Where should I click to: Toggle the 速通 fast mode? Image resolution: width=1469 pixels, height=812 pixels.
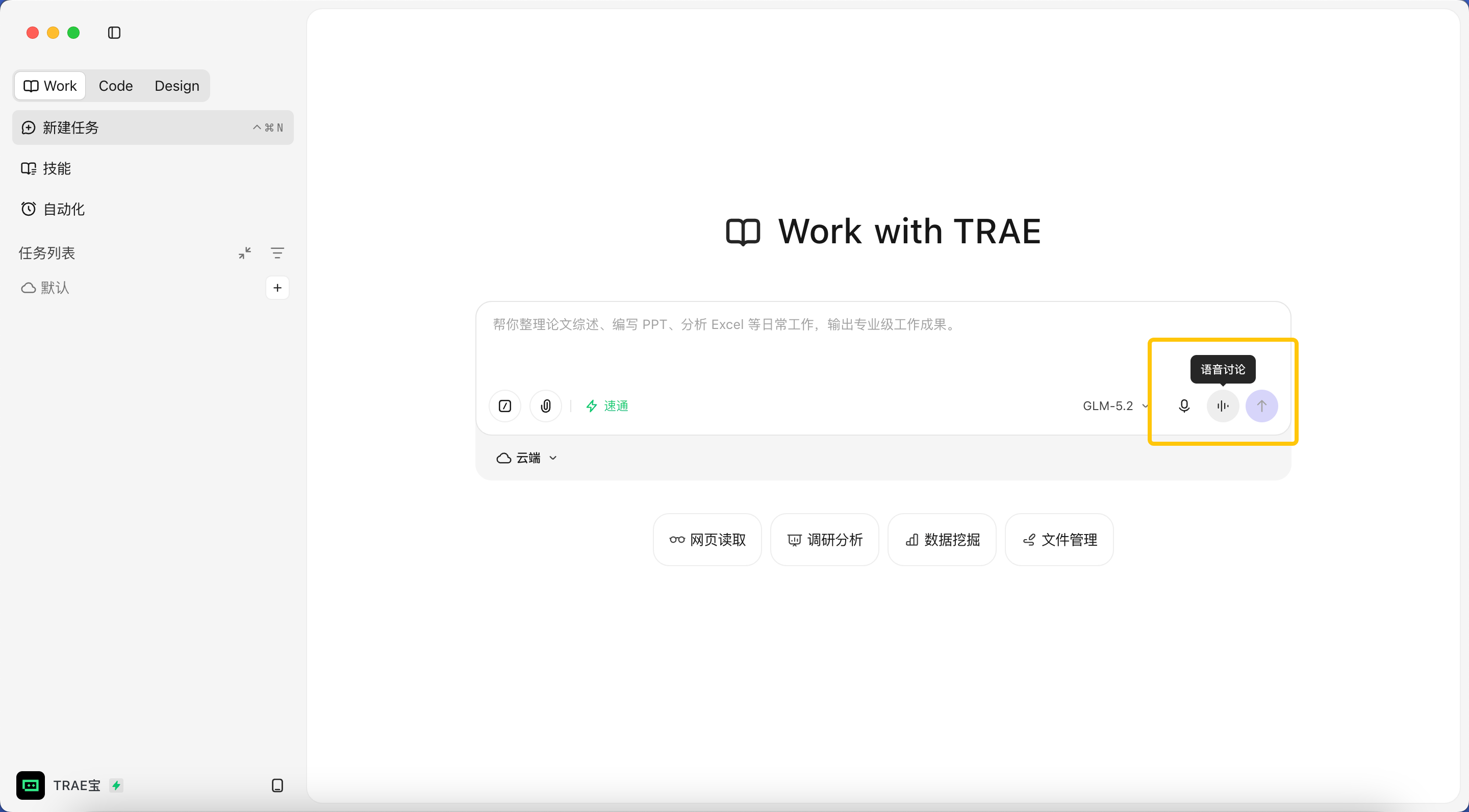click(607, 406)
